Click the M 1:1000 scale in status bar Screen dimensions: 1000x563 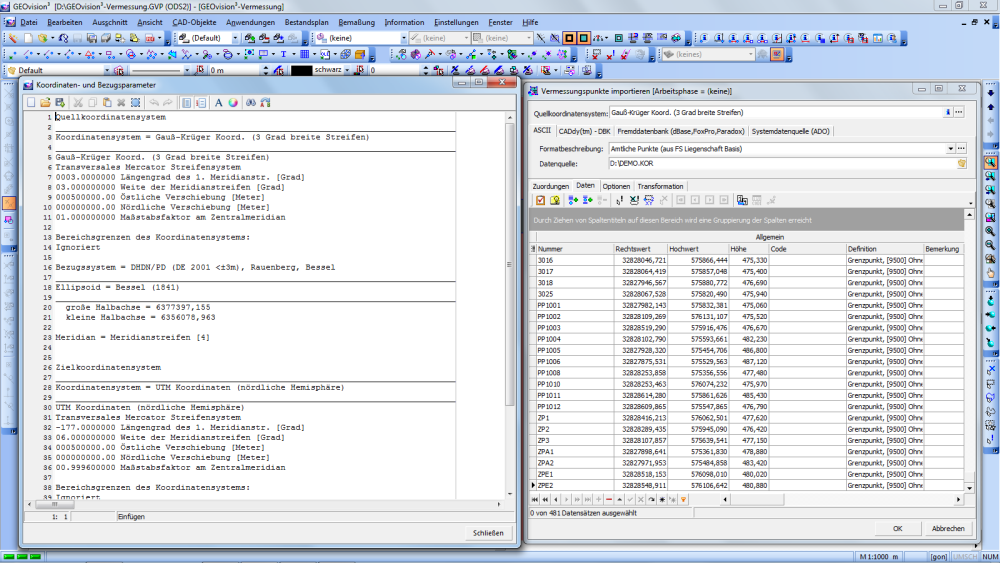point(878,557)
